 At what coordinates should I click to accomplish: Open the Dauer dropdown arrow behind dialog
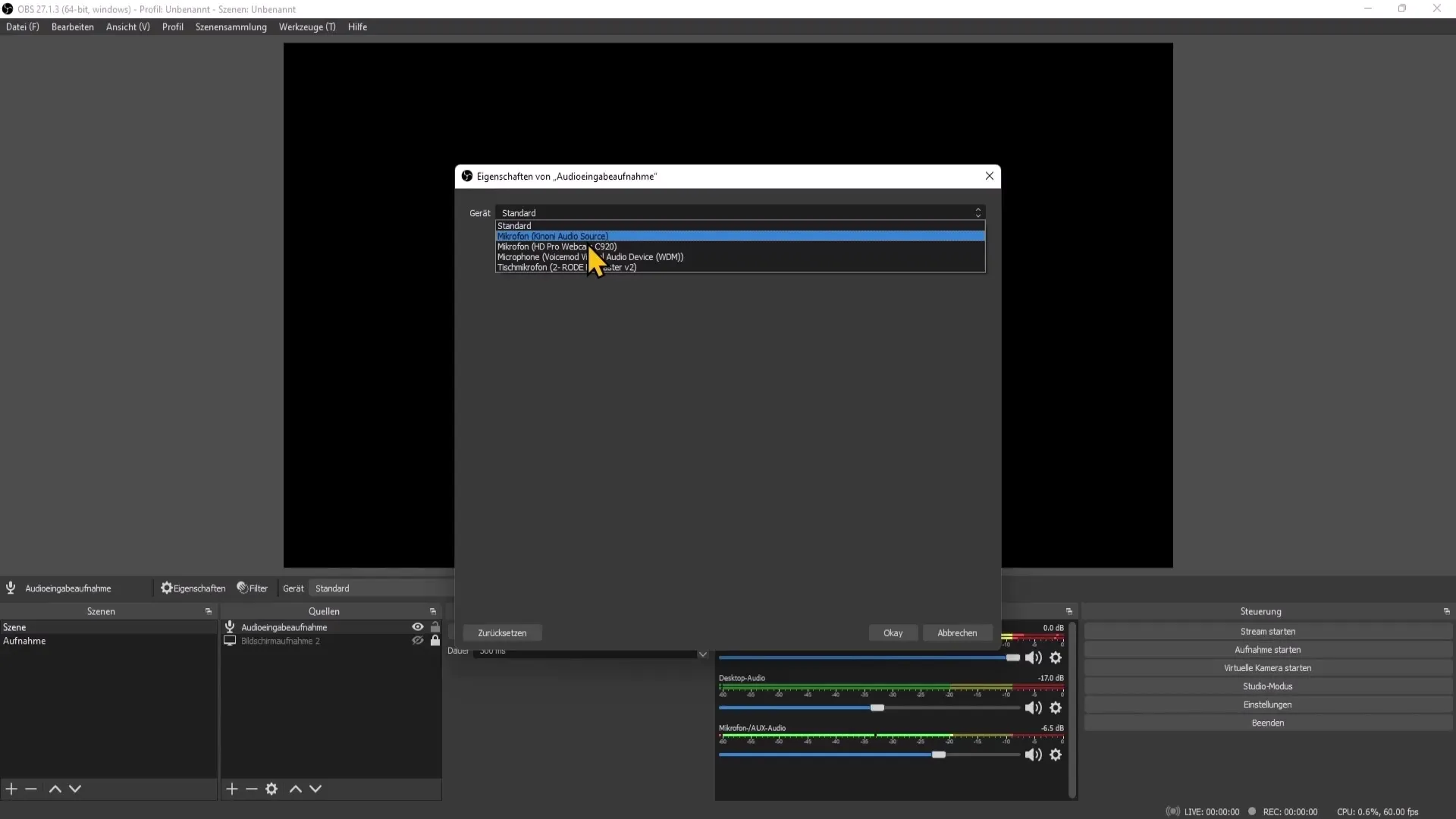[x=702, y=654]
